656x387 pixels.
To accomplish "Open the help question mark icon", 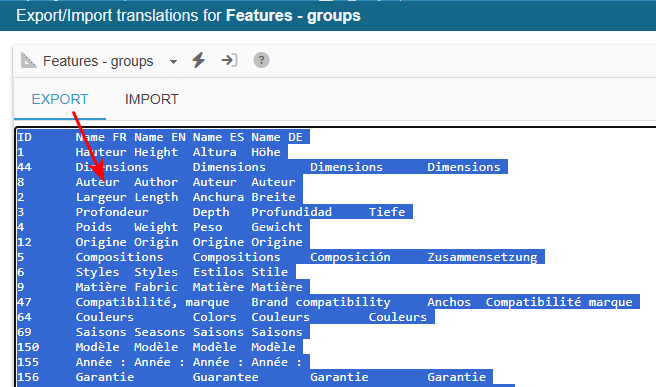I will click(x=261, y=60).
